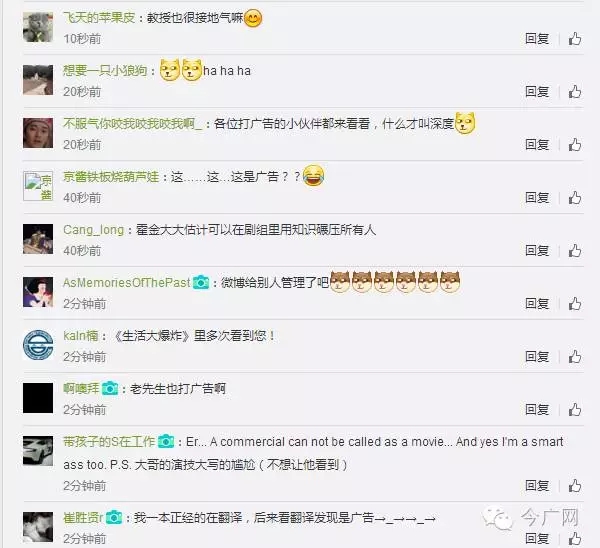Like the English commercial comment by 带孩子的S在工作
This screenshot has height=548, width=600.
pyautogui.click(x=575, y=486)
